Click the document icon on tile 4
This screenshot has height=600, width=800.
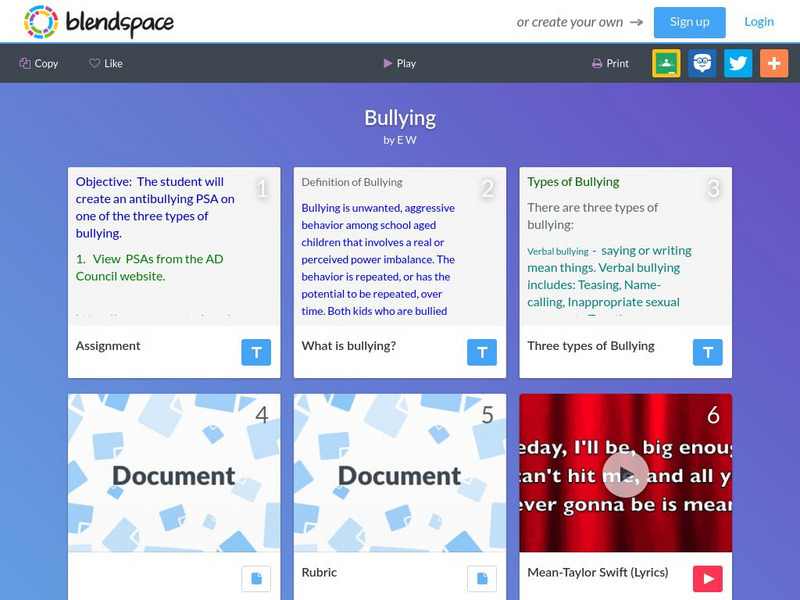click(254, 578)
